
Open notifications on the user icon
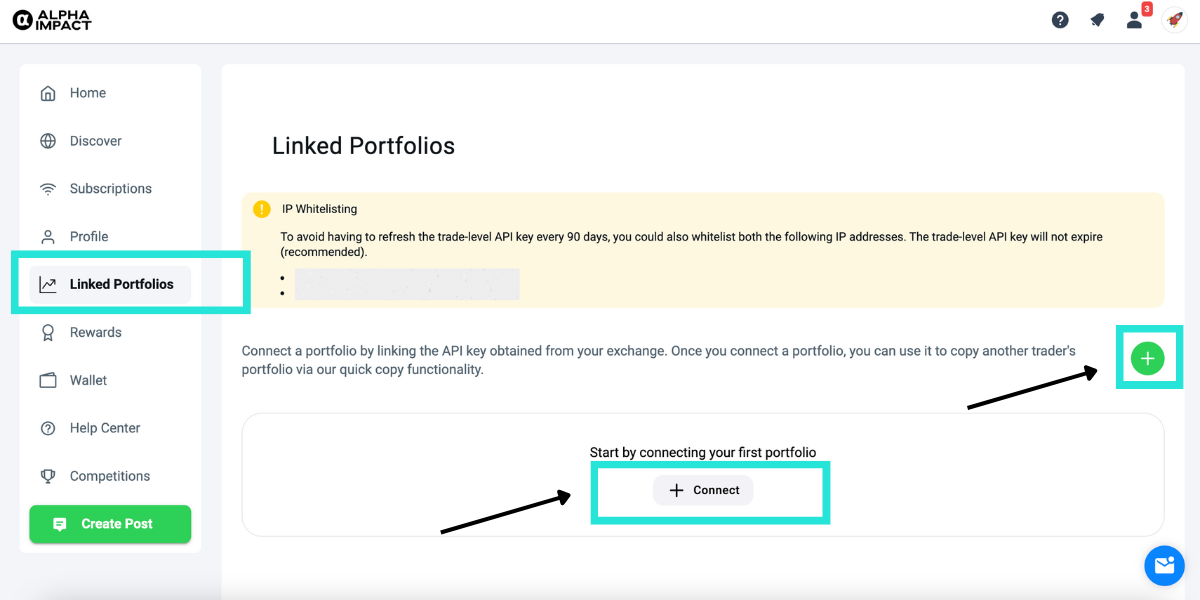tap(1134, 20)
